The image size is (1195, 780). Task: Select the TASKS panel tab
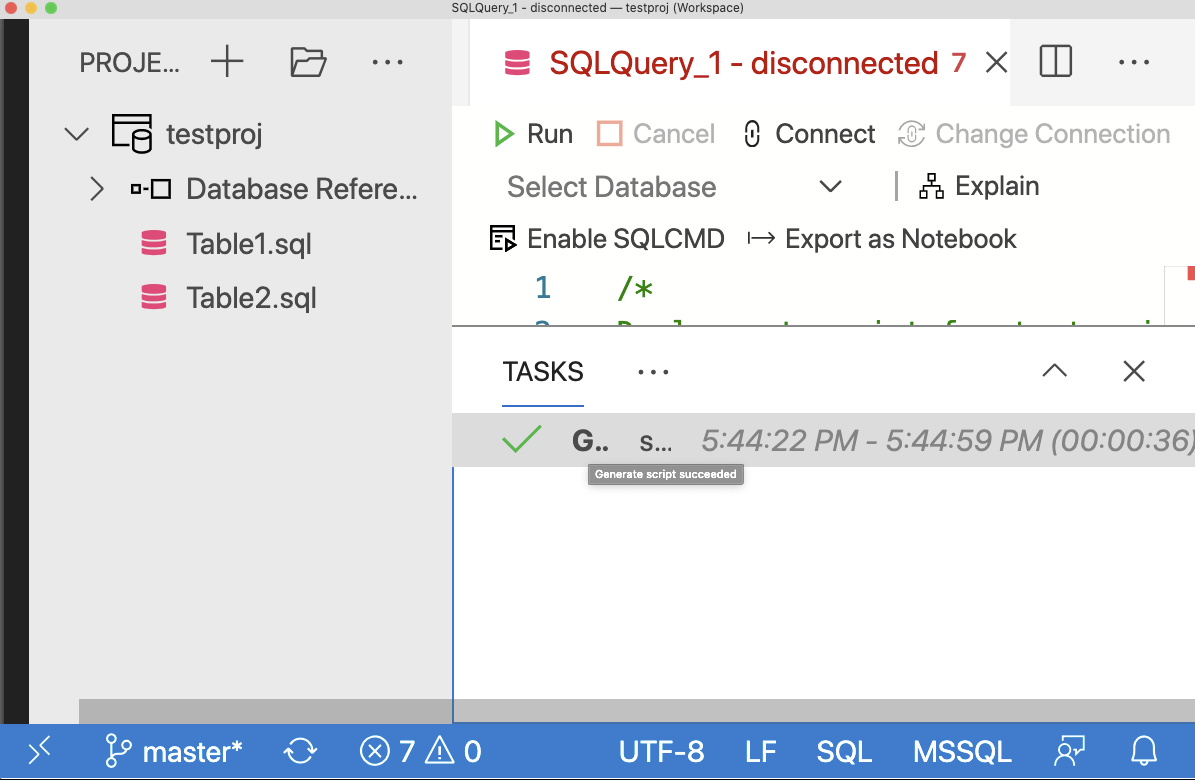(542, 371)
